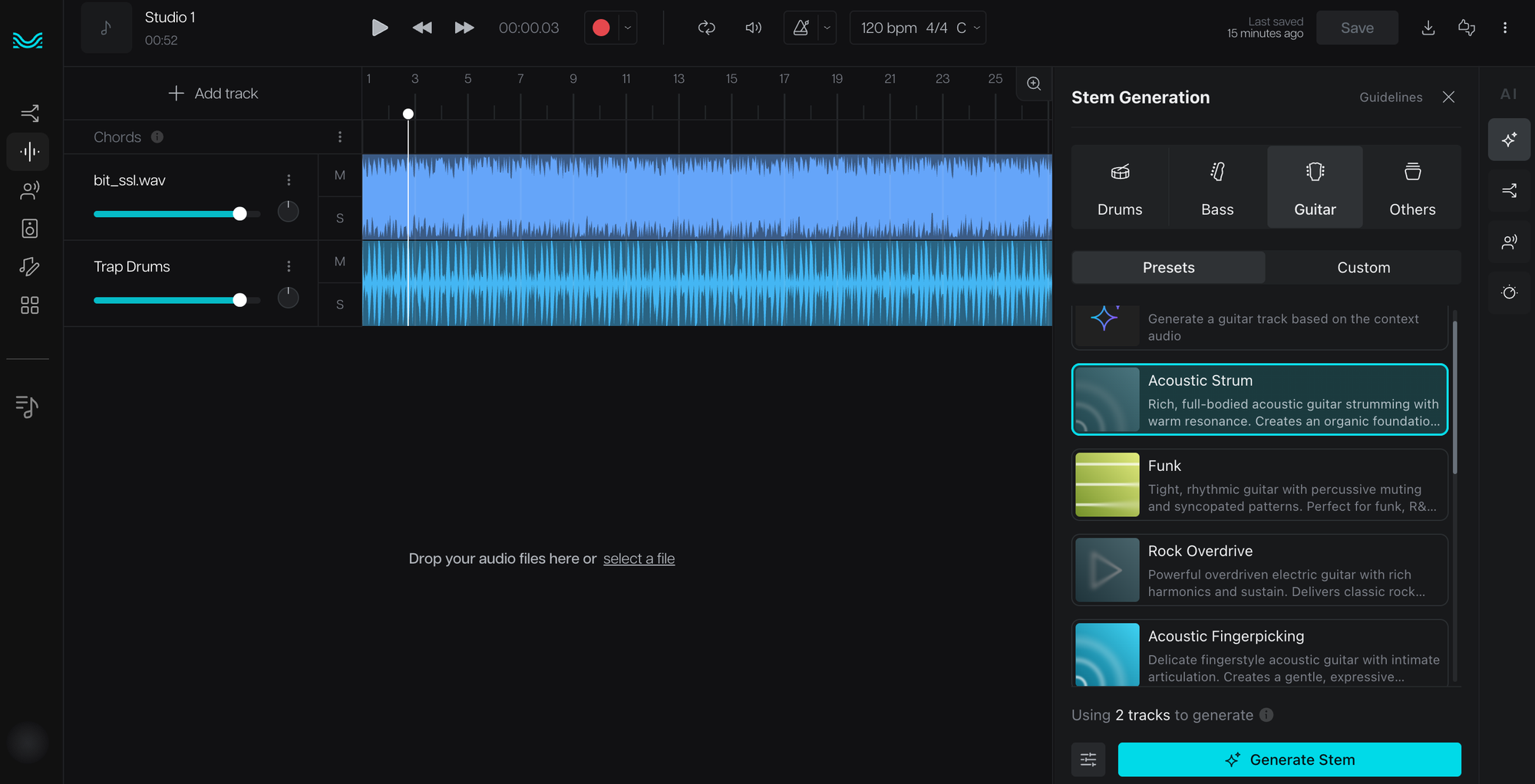Image resolution: width=1535 pixels, height=784 pixels.
Task: Mute the Trap Drums track
Action: (x=340, y=262)
